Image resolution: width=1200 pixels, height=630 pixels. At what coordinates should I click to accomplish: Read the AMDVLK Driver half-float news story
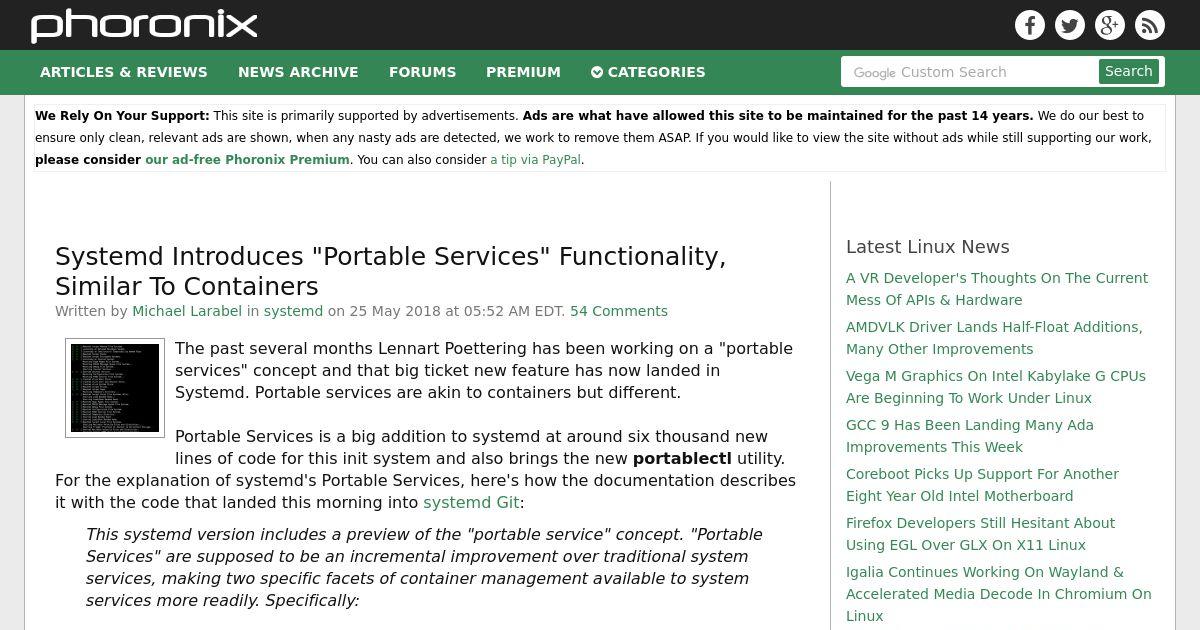[994, 338]
